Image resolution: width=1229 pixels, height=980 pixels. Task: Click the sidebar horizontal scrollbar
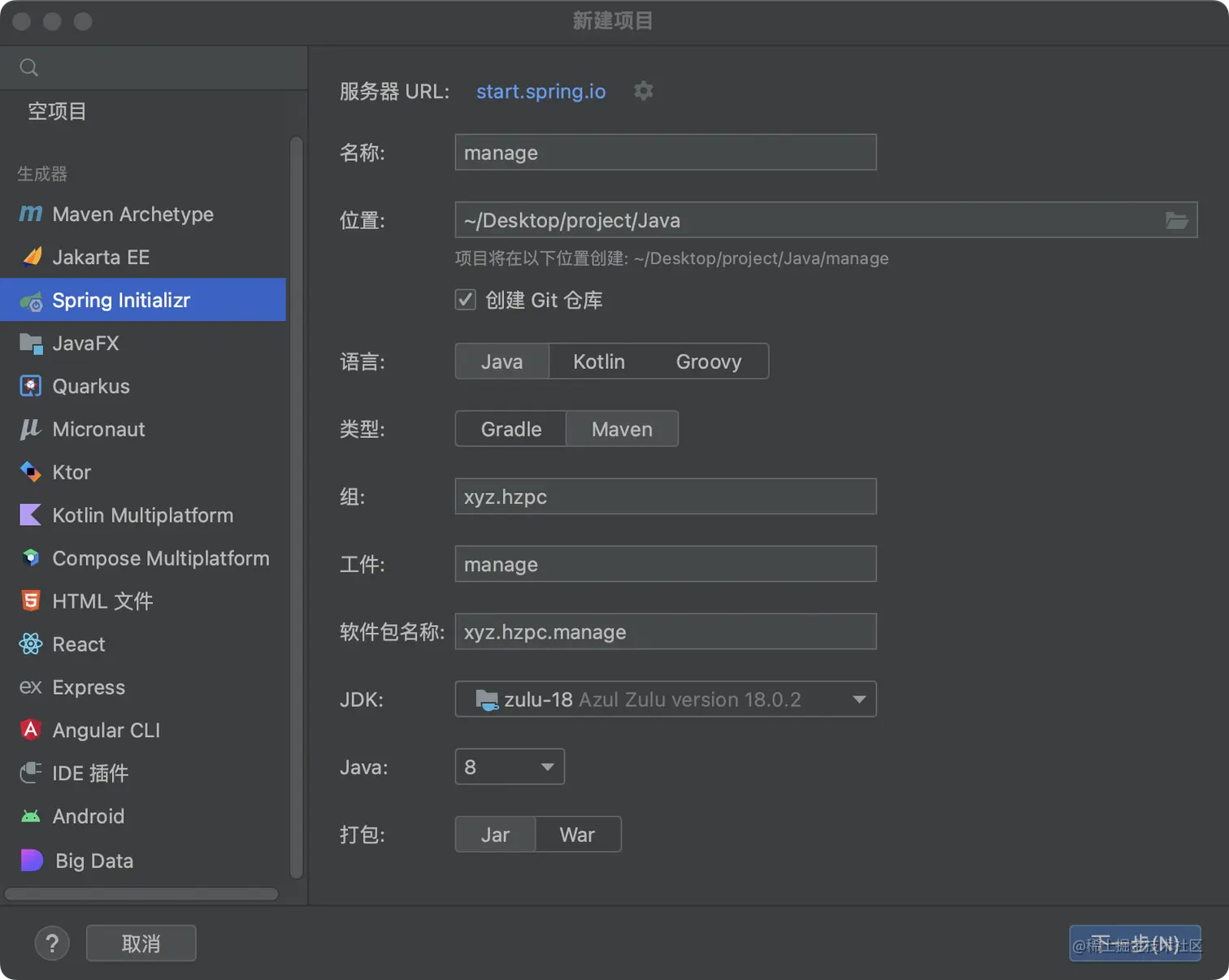pos(141,894)
